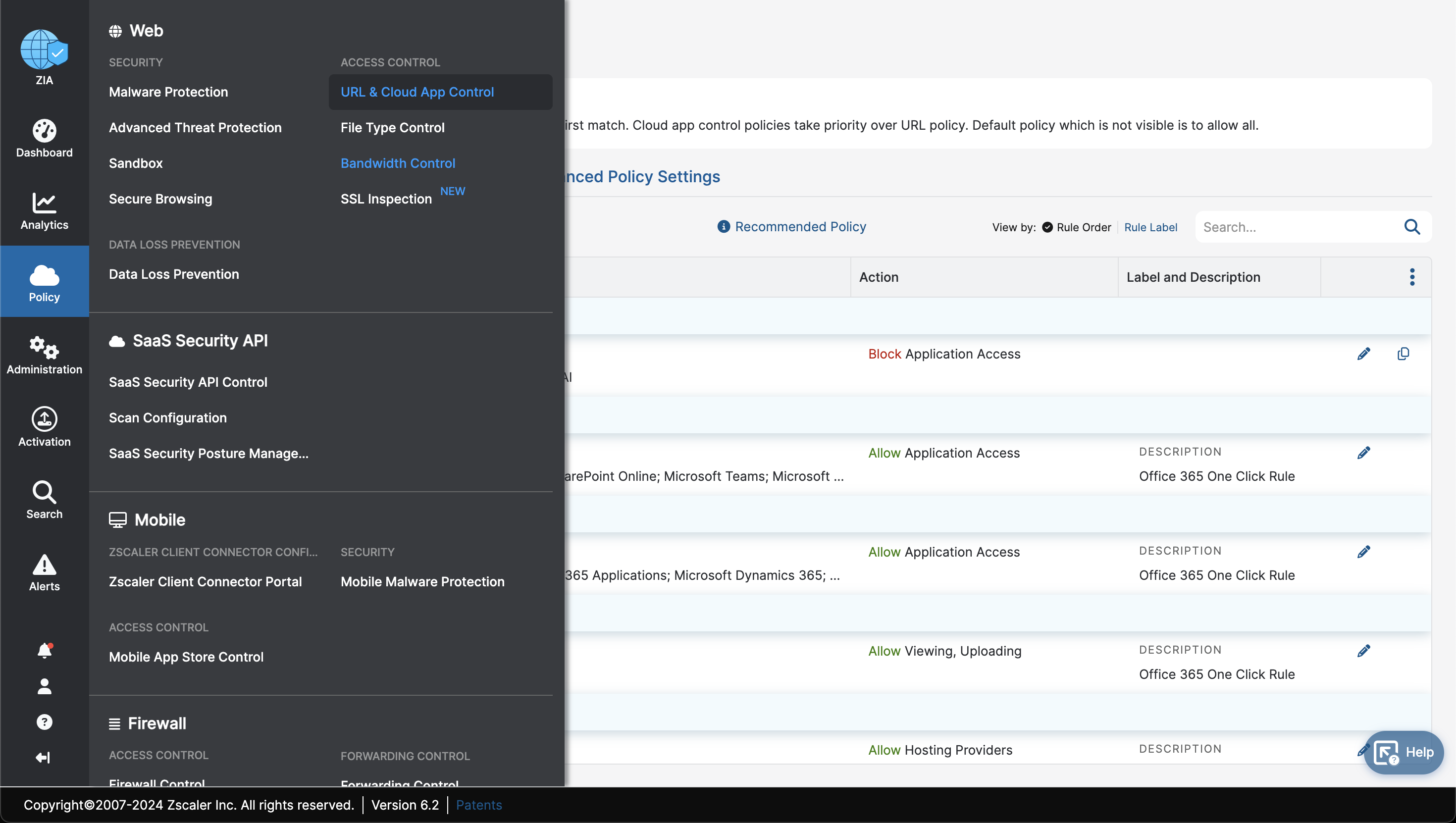Open the Alerts warning icon
This screenshot has height=823, width=1456.
pyautogui.click(x=44, y=564)
